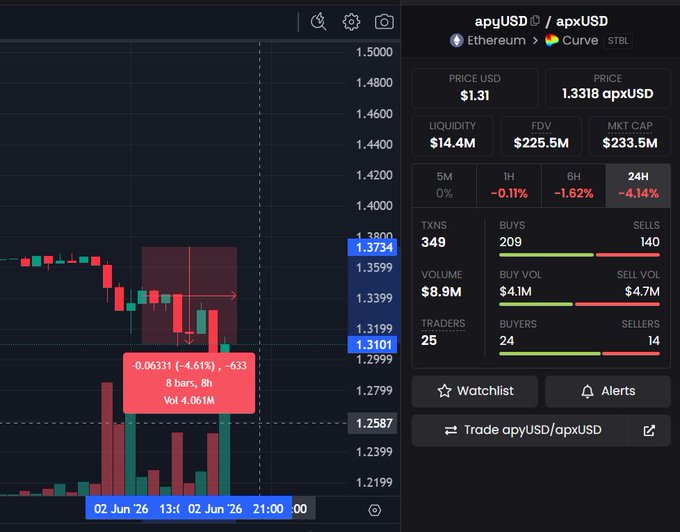
Task: Click the STBL pool badge
Action: tap(618, 41)
